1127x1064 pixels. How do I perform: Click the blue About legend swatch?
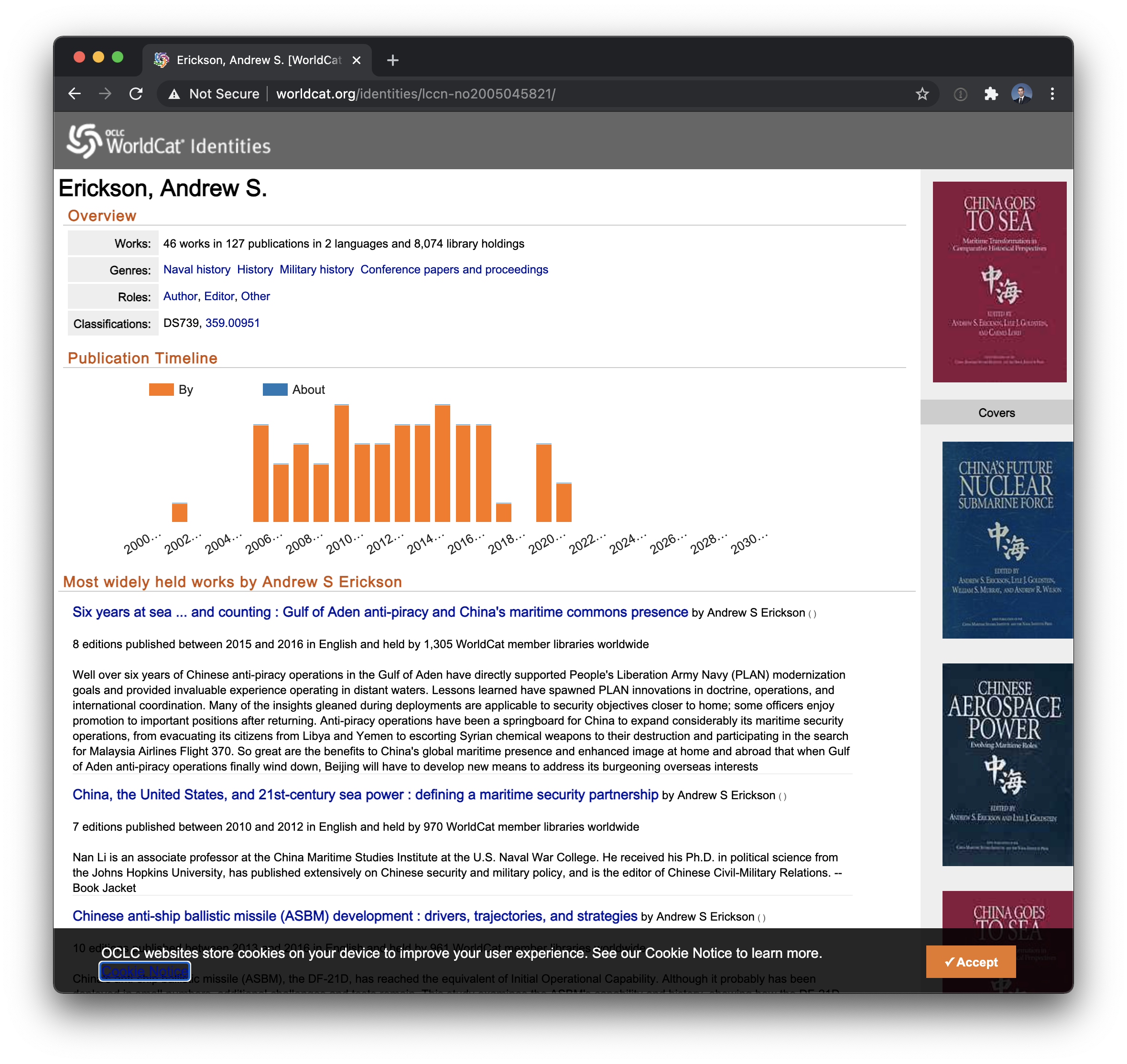pos(275,390)
